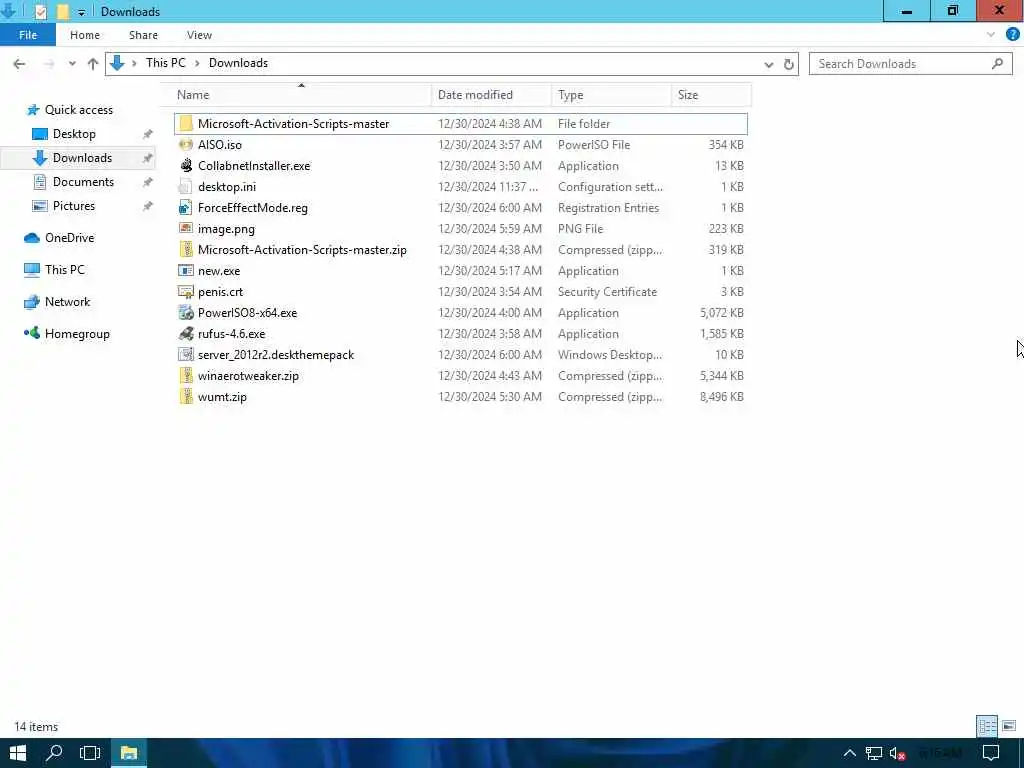Show hidden system tray icons
This screenshot has width=1024, height=768.
(850, 753)
